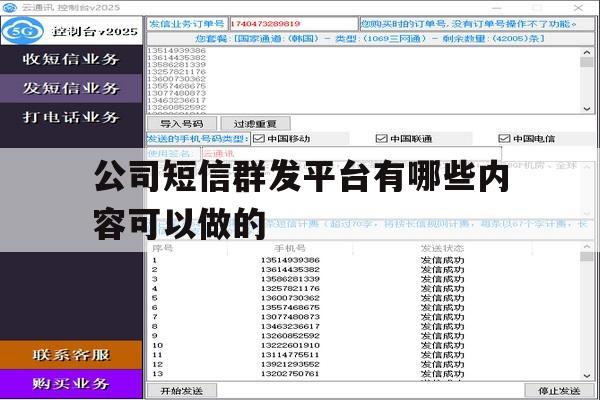The width and height of the screenshot is (600, 400).
Task: Select table row with 13463236617
Action: (364, 327)
